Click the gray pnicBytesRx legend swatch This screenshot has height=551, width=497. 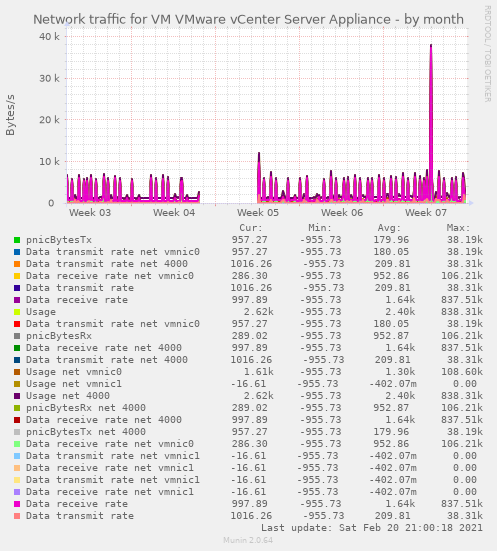click(x=17, y=336)
